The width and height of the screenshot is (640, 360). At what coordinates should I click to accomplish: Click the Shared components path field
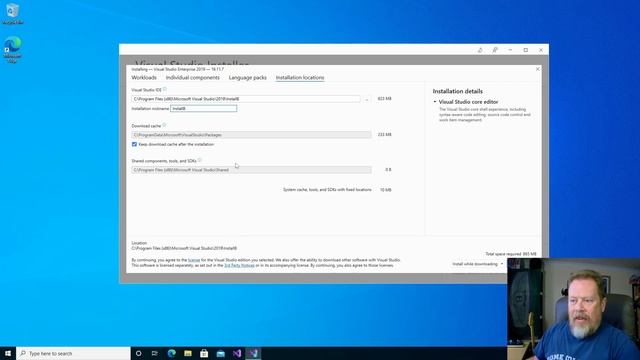pos(251,170)
